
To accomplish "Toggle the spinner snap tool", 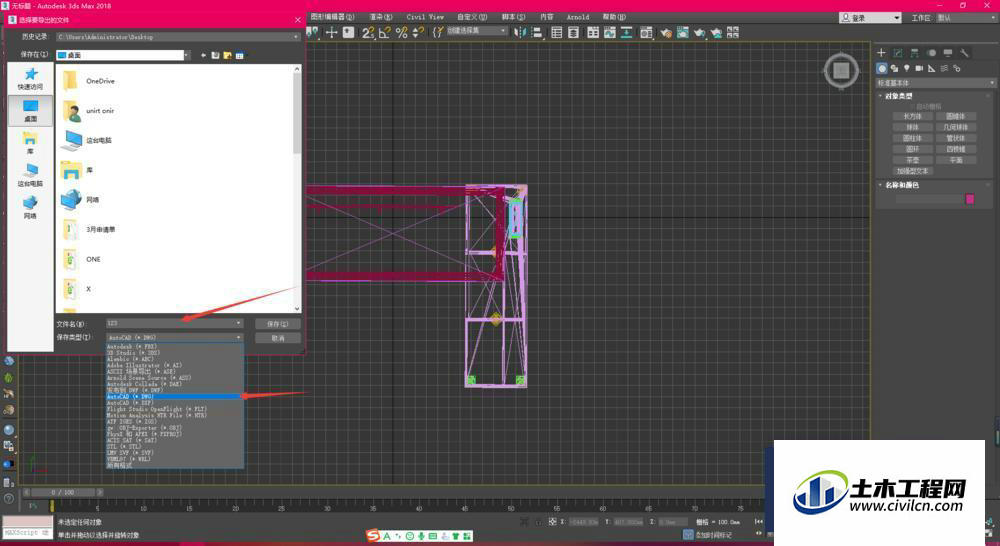I will click(x=418, y=32).
